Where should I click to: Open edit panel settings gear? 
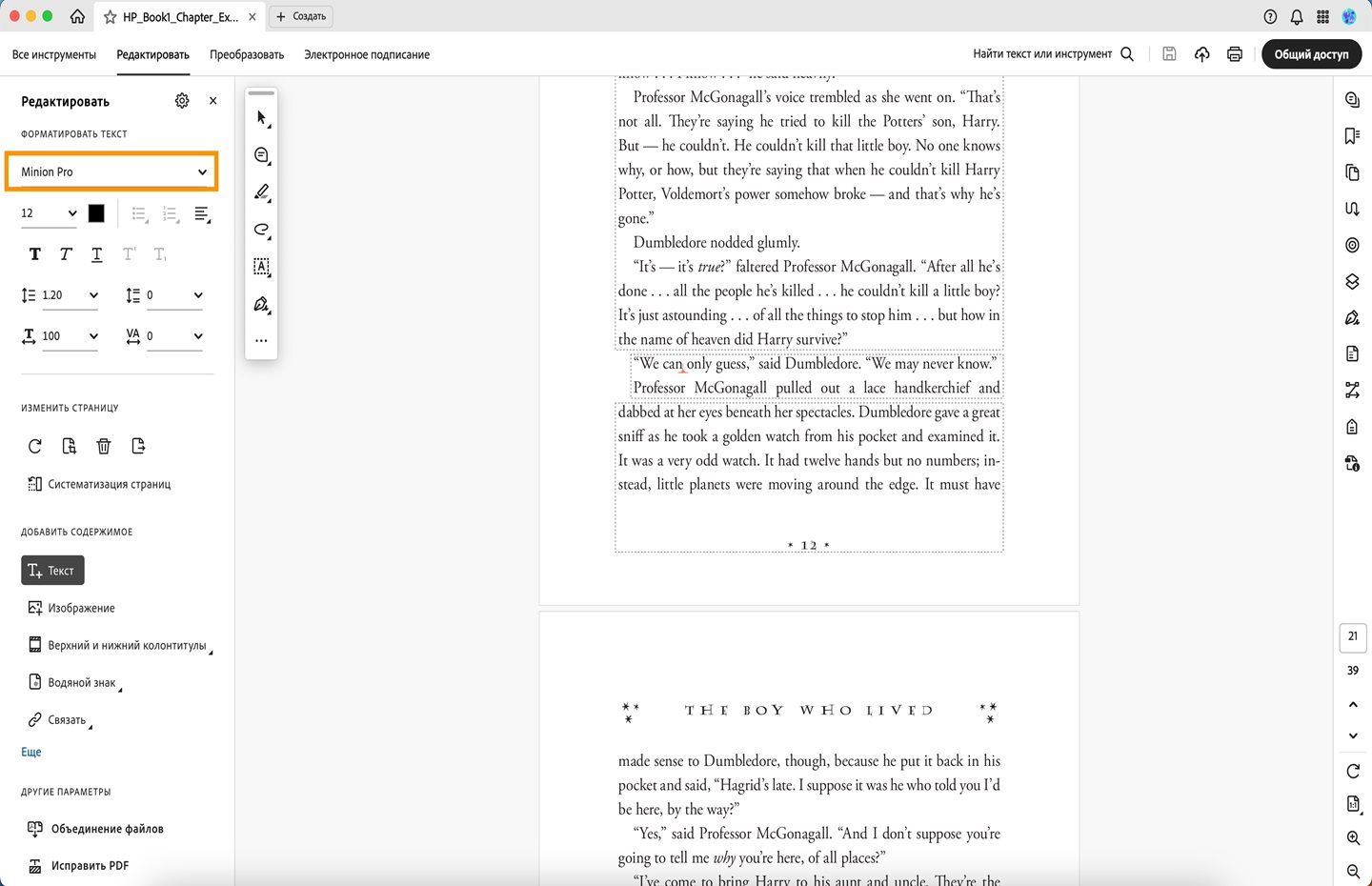coord(182,101)
